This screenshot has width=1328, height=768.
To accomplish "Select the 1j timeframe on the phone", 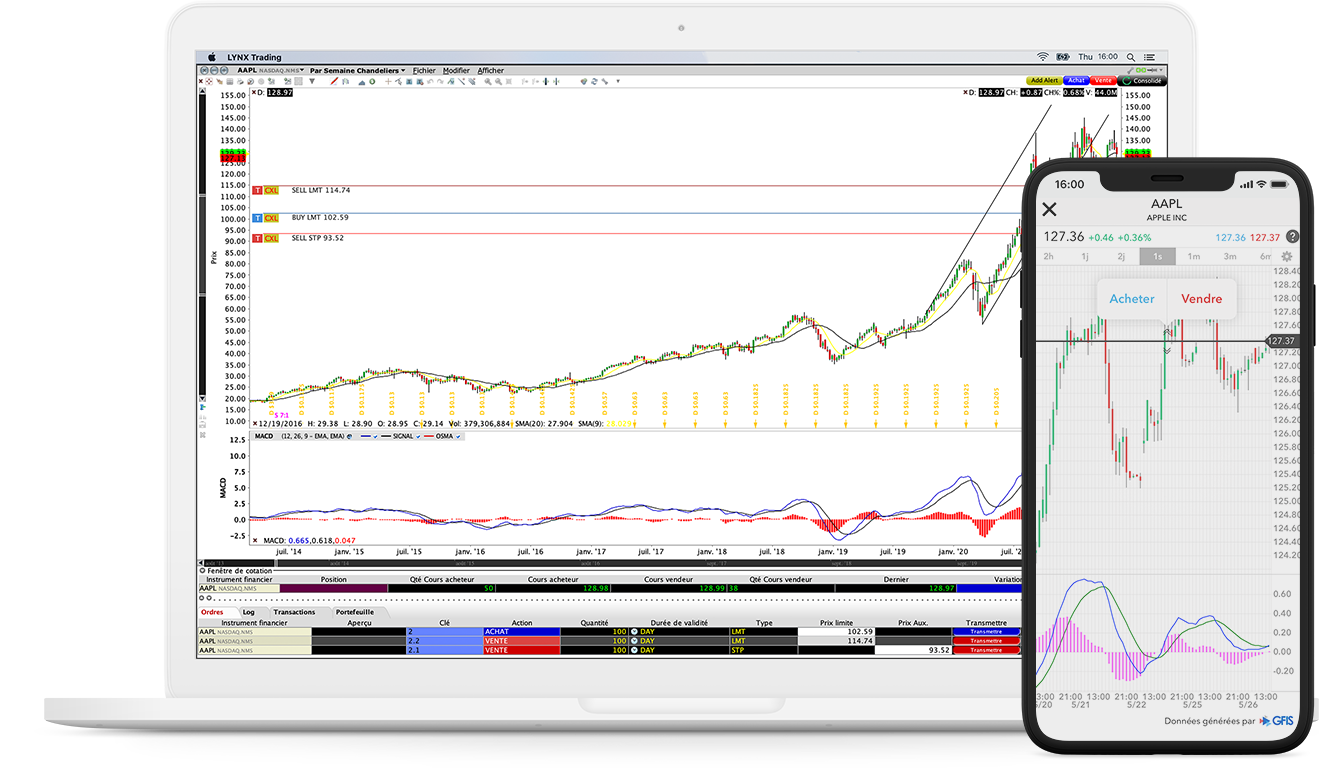I will pyautogui.click(x=1085, y=257).
